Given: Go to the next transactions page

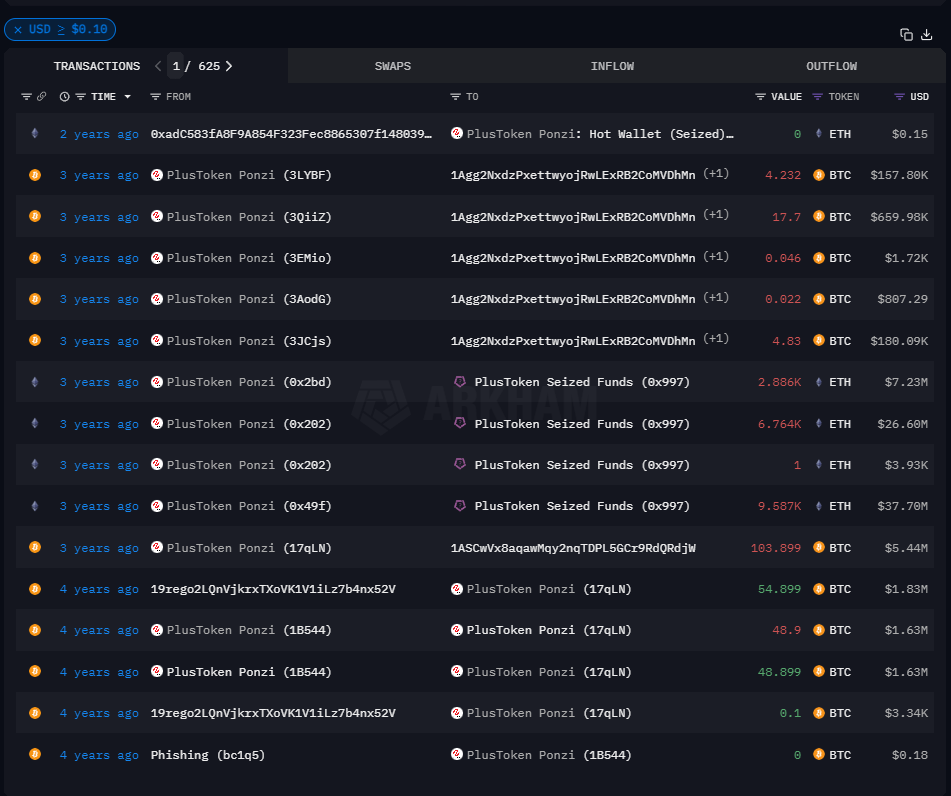Looking at the screenshot, I should [229, 66].
